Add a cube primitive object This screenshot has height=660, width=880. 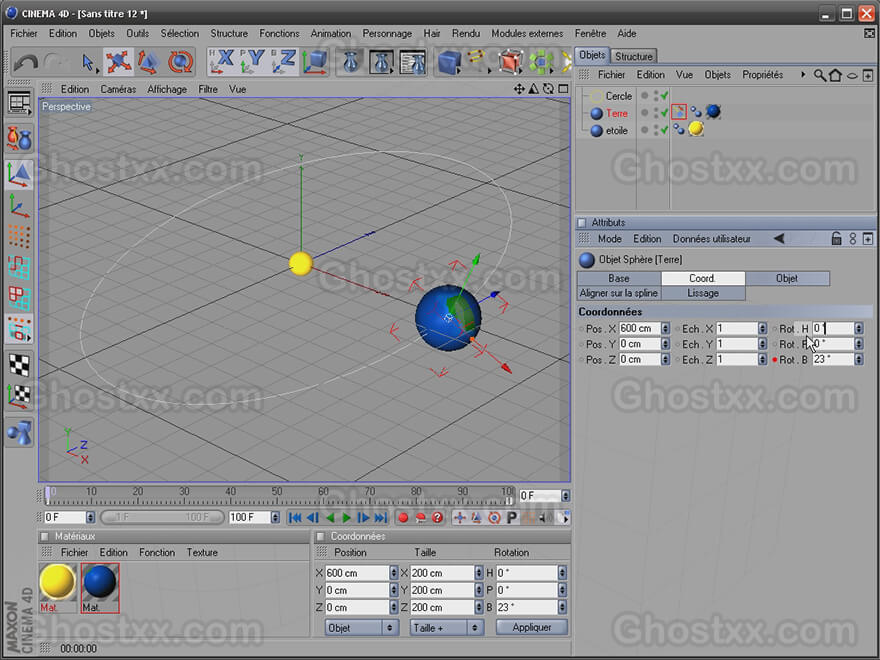pos(449,62)
